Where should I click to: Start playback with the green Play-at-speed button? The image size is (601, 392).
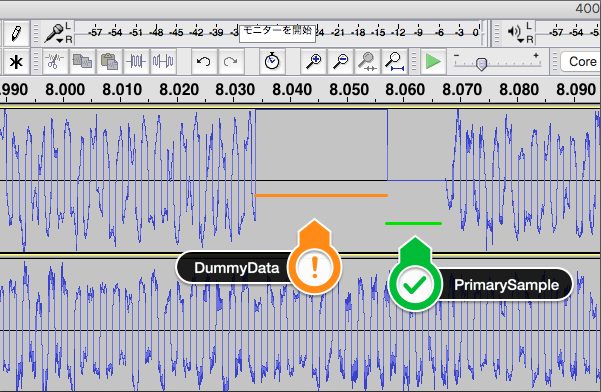(x=433, y=61)
